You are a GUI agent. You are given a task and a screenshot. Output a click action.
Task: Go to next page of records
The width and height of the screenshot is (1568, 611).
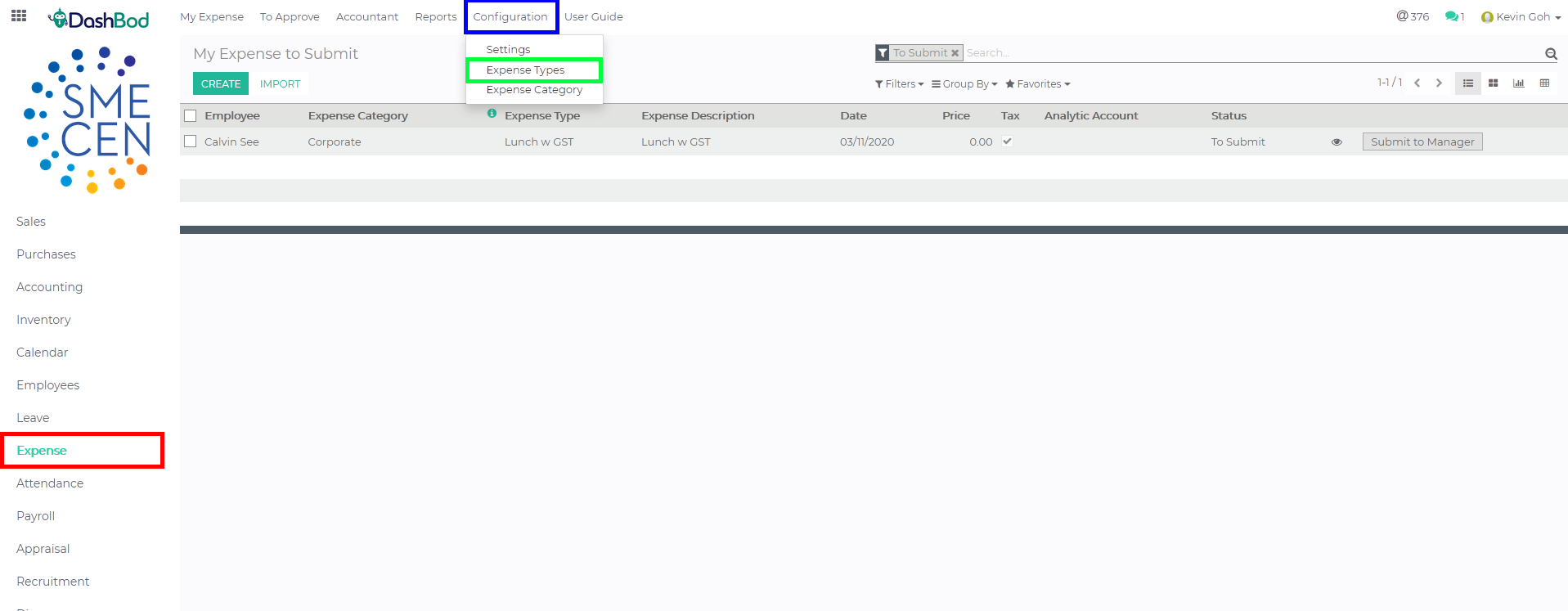tap(1439, 83)
